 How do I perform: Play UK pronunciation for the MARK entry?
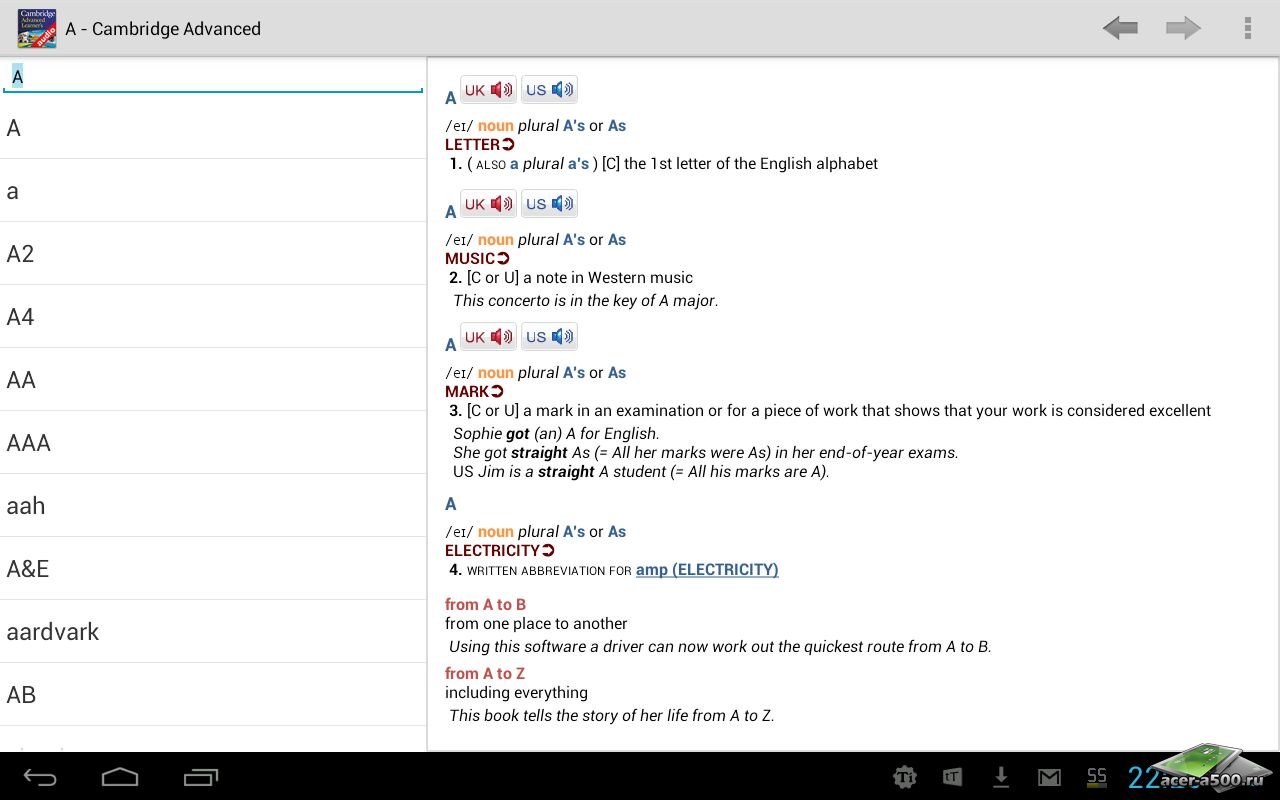[488, 337]
